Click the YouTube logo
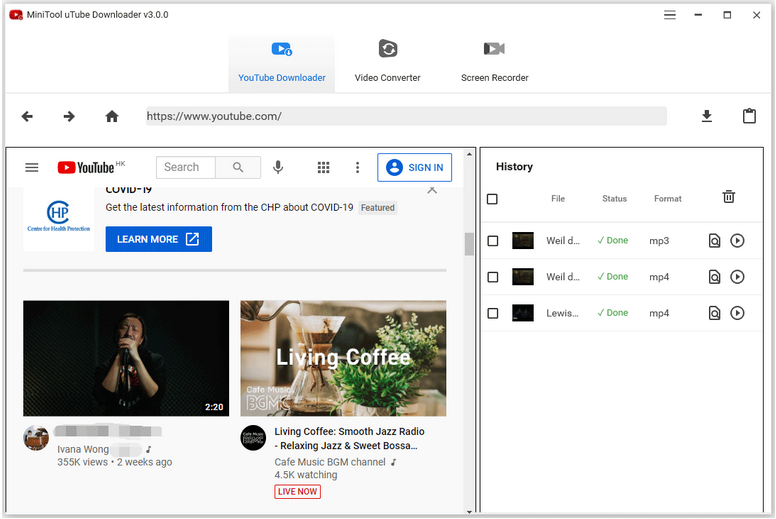Viewport: 776px width, 519px height. tap(86, 167)
